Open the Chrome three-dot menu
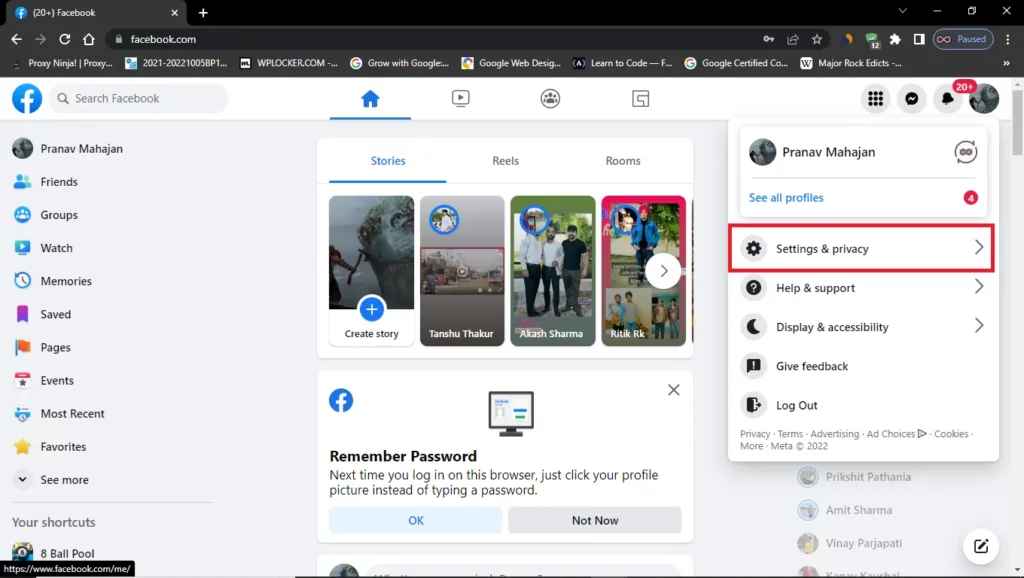 1008,39
